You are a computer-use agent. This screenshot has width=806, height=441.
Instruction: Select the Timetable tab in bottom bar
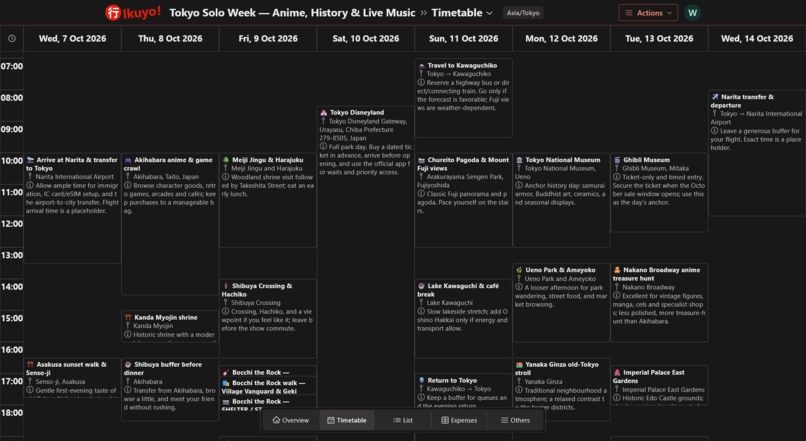pos(347,420)
